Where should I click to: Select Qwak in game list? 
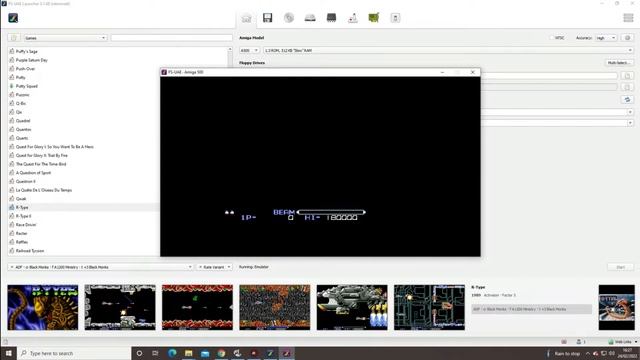click(x=21, y=199)
